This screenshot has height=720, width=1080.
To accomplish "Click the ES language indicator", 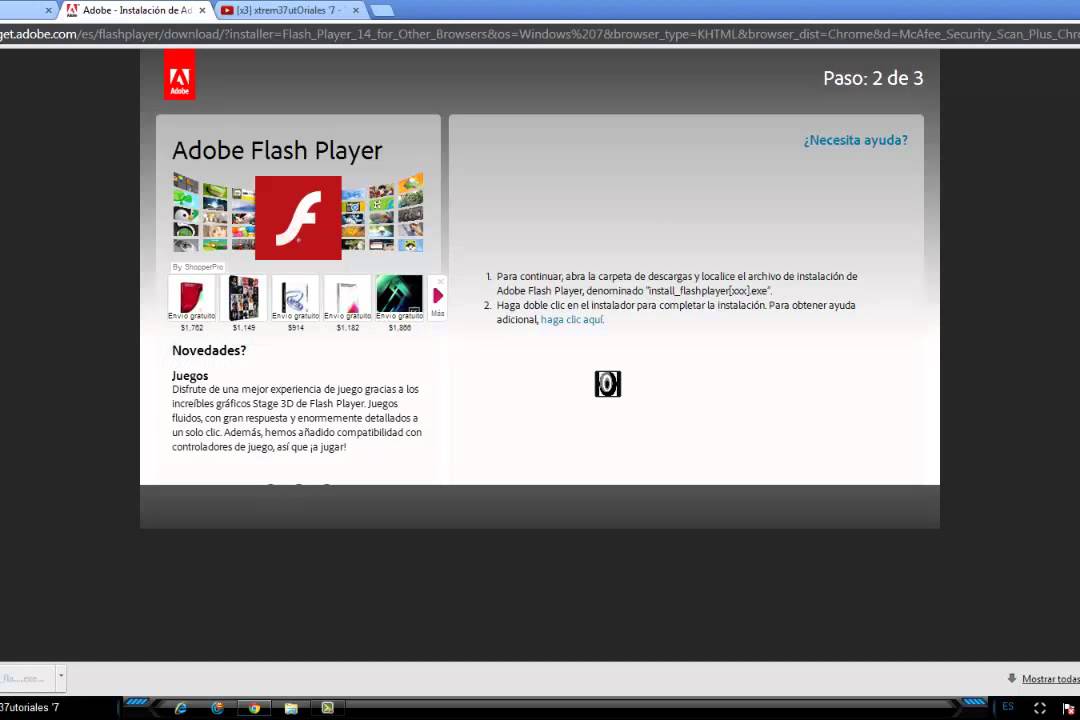I will (1008, 706).
